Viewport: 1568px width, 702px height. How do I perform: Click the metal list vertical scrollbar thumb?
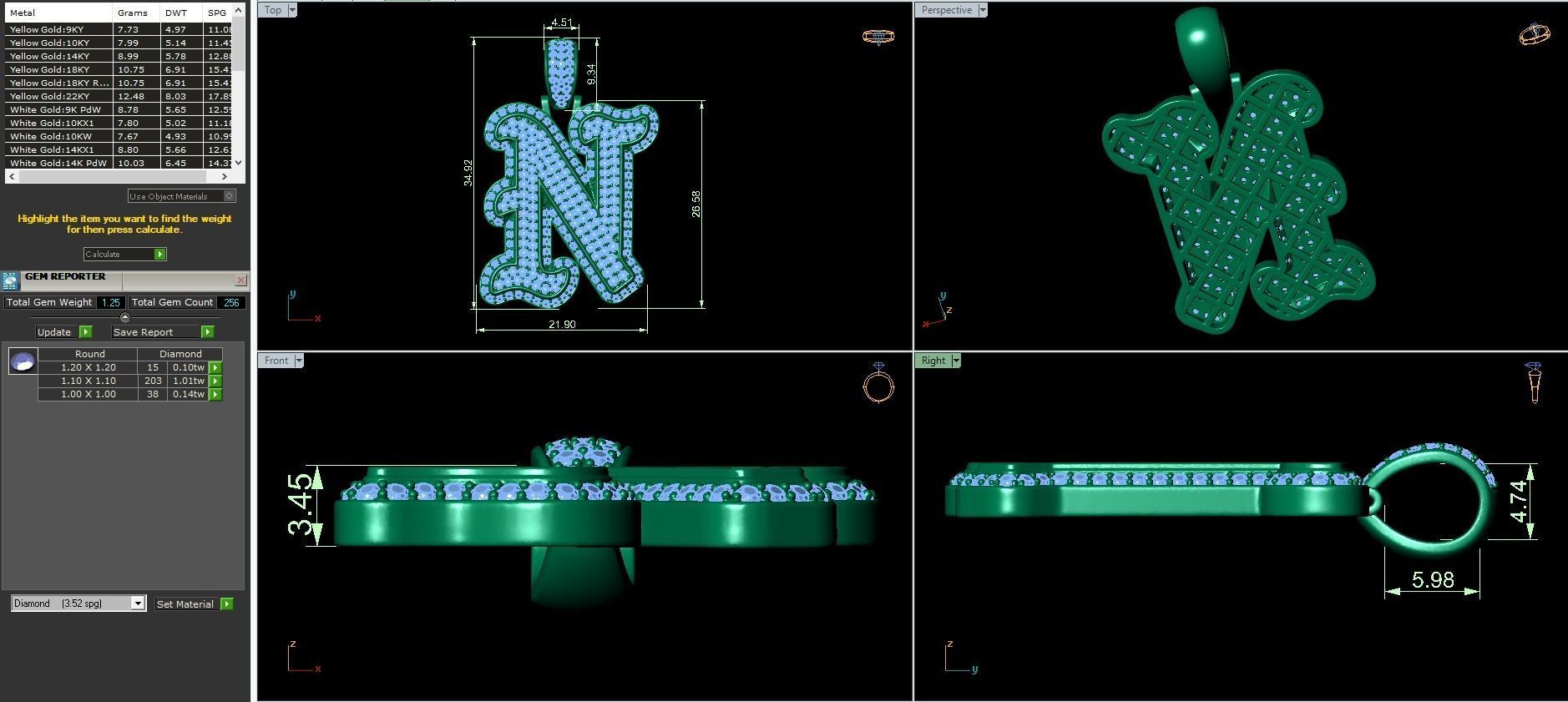(x=238, y=44)
